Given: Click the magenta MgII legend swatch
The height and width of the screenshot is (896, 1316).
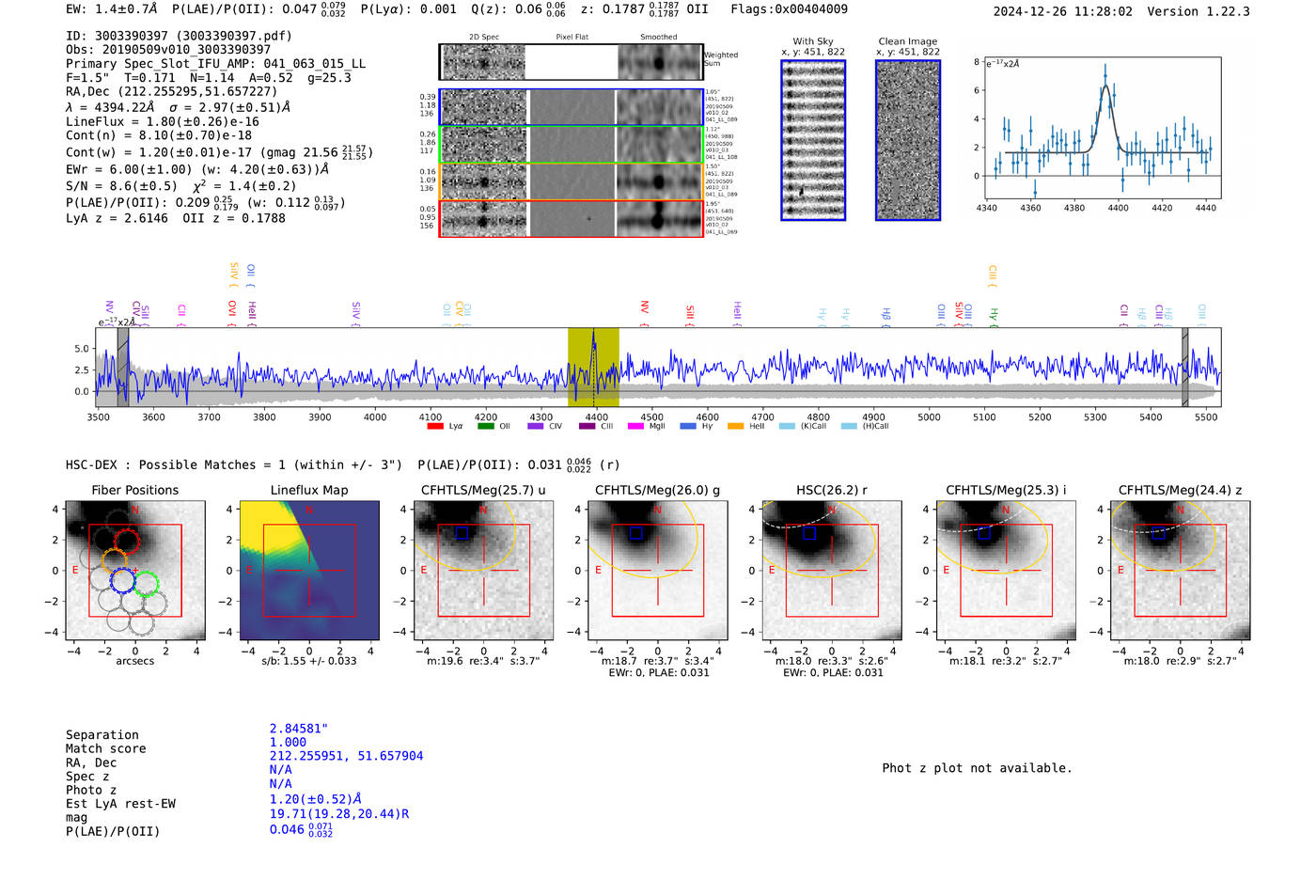Looking at the screenshot, I should pos(635,426).
